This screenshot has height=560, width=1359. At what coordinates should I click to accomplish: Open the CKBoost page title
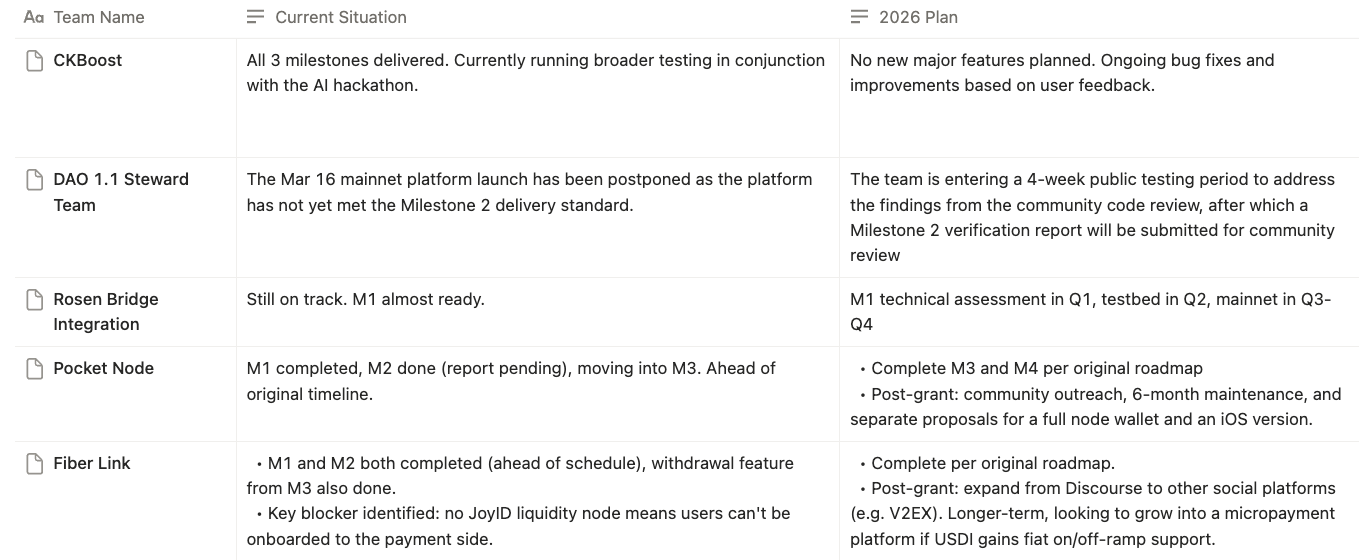(x=88, y=60)
